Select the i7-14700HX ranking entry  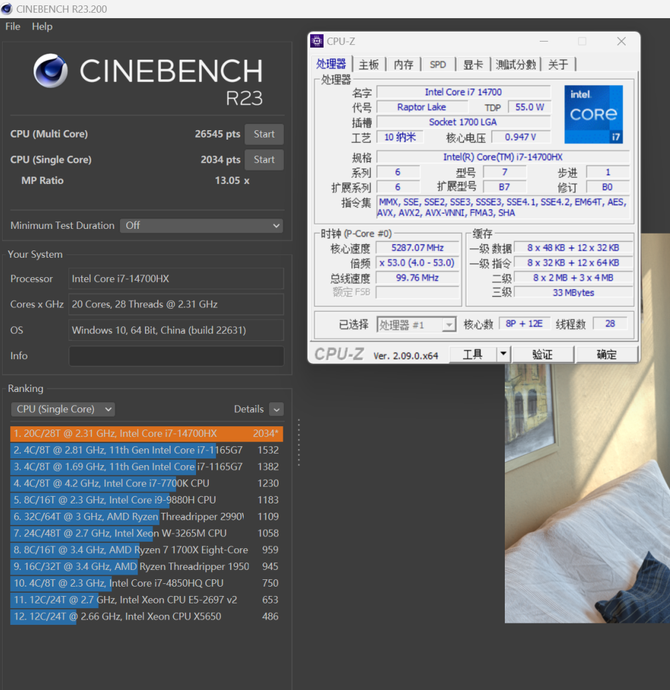point(146,433)
